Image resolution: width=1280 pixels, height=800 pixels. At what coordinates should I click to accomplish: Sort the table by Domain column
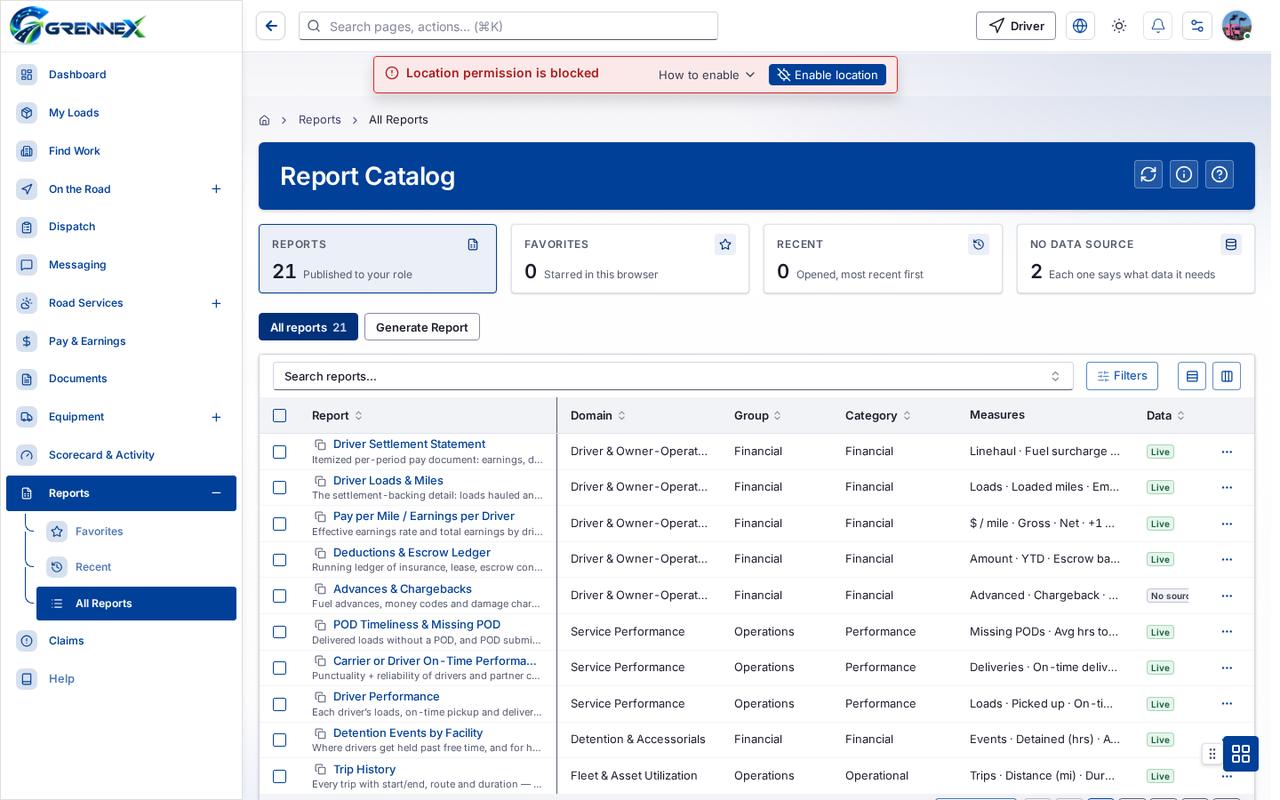598,415
